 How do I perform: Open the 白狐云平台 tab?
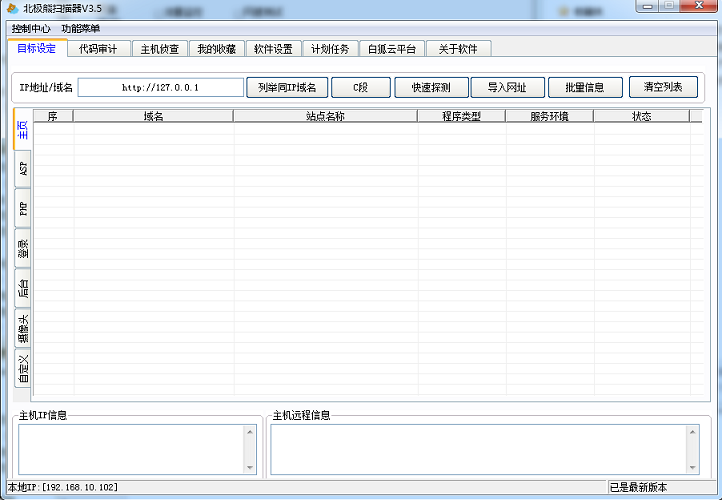pyautogui.click(x=392, y=49)
